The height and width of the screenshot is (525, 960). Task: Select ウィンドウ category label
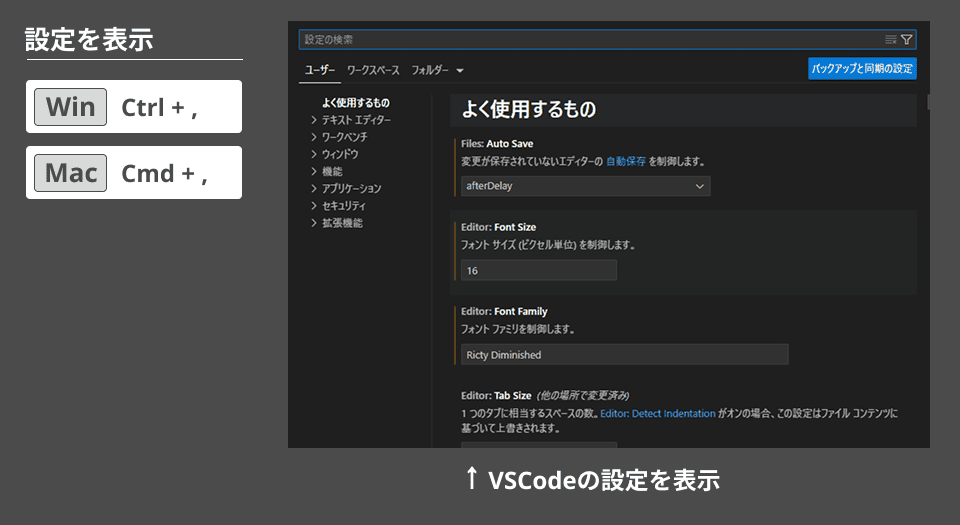coord(340,154)
